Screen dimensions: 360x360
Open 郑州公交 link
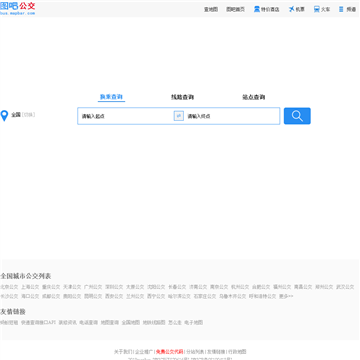coord(324,287)
